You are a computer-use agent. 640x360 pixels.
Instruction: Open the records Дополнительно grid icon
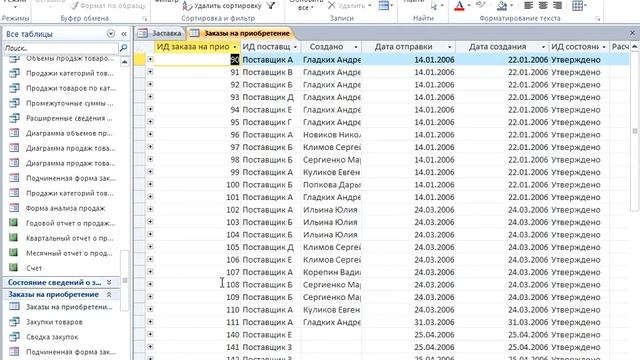point(383,6)
